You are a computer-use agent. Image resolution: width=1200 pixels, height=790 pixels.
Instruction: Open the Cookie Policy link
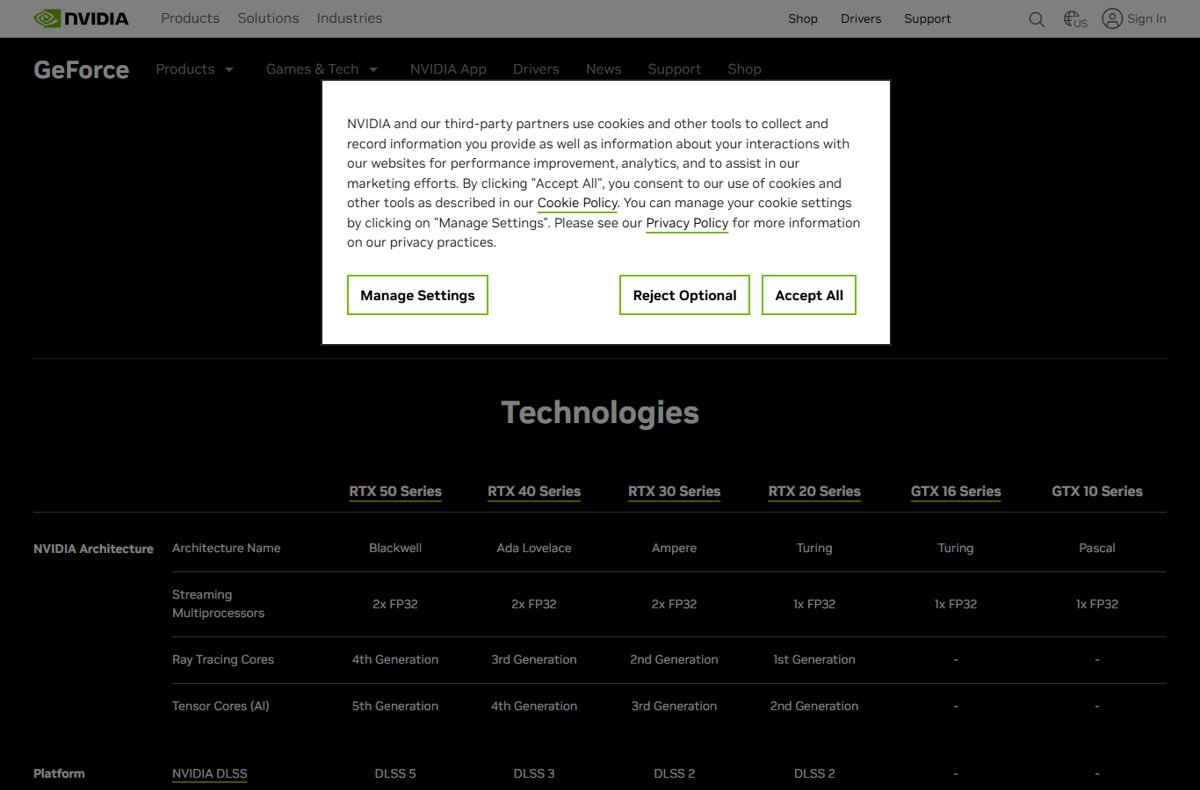[x=578, y=203]
